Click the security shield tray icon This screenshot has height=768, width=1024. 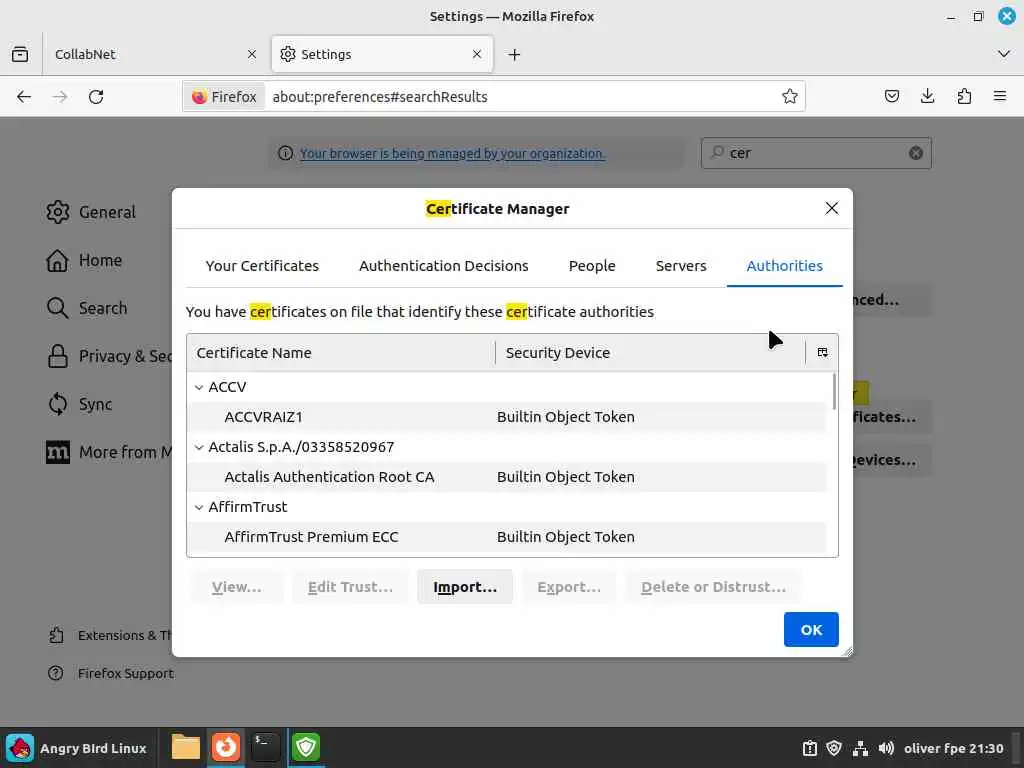[834, 748]
